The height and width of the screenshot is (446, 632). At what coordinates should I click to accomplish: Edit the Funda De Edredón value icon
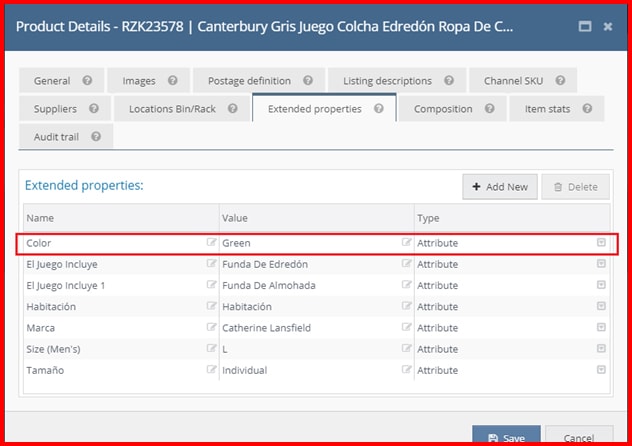coord(407,263)
